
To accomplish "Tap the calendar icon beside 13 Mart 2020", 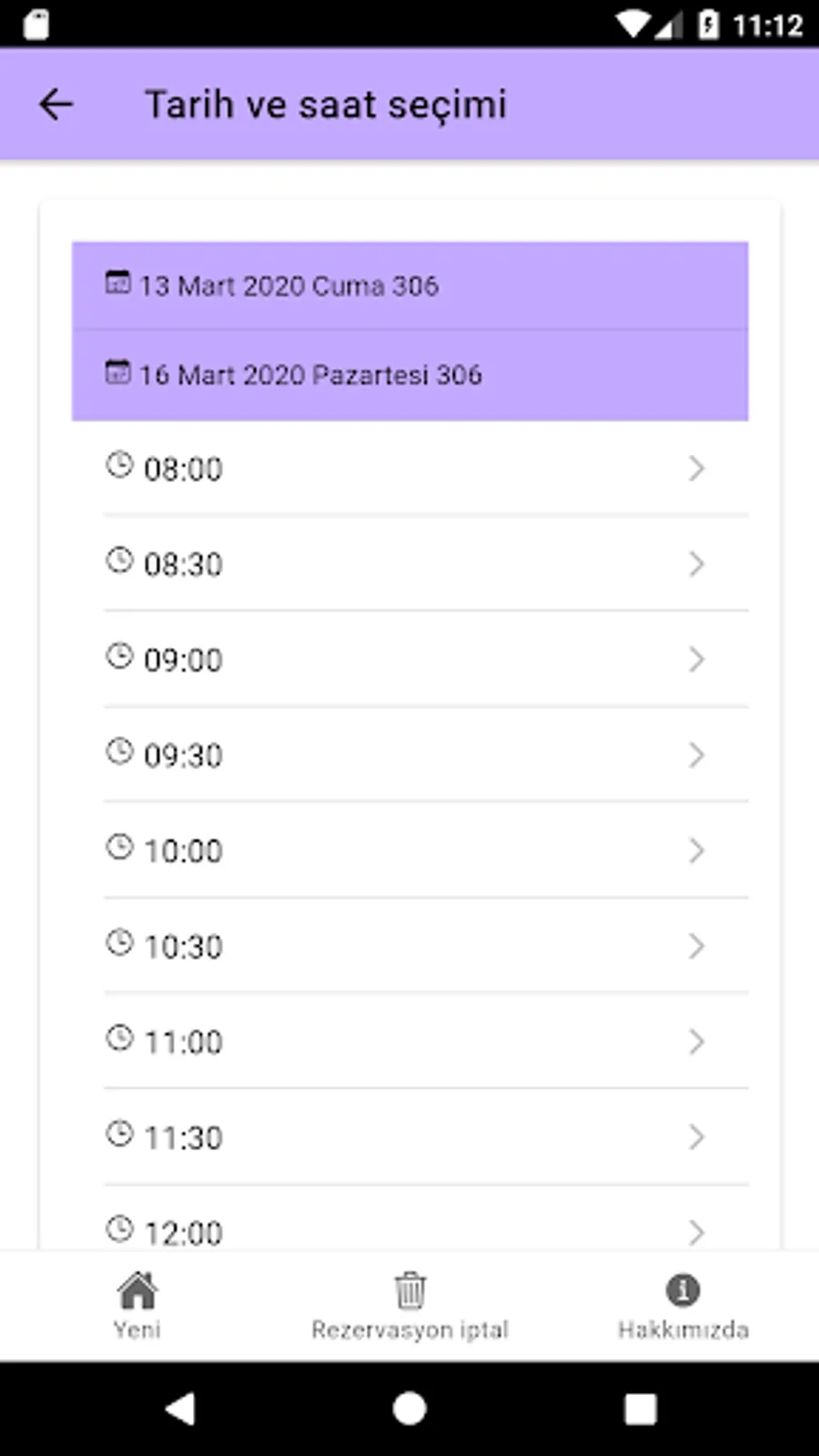I will (x=118, y=282).
